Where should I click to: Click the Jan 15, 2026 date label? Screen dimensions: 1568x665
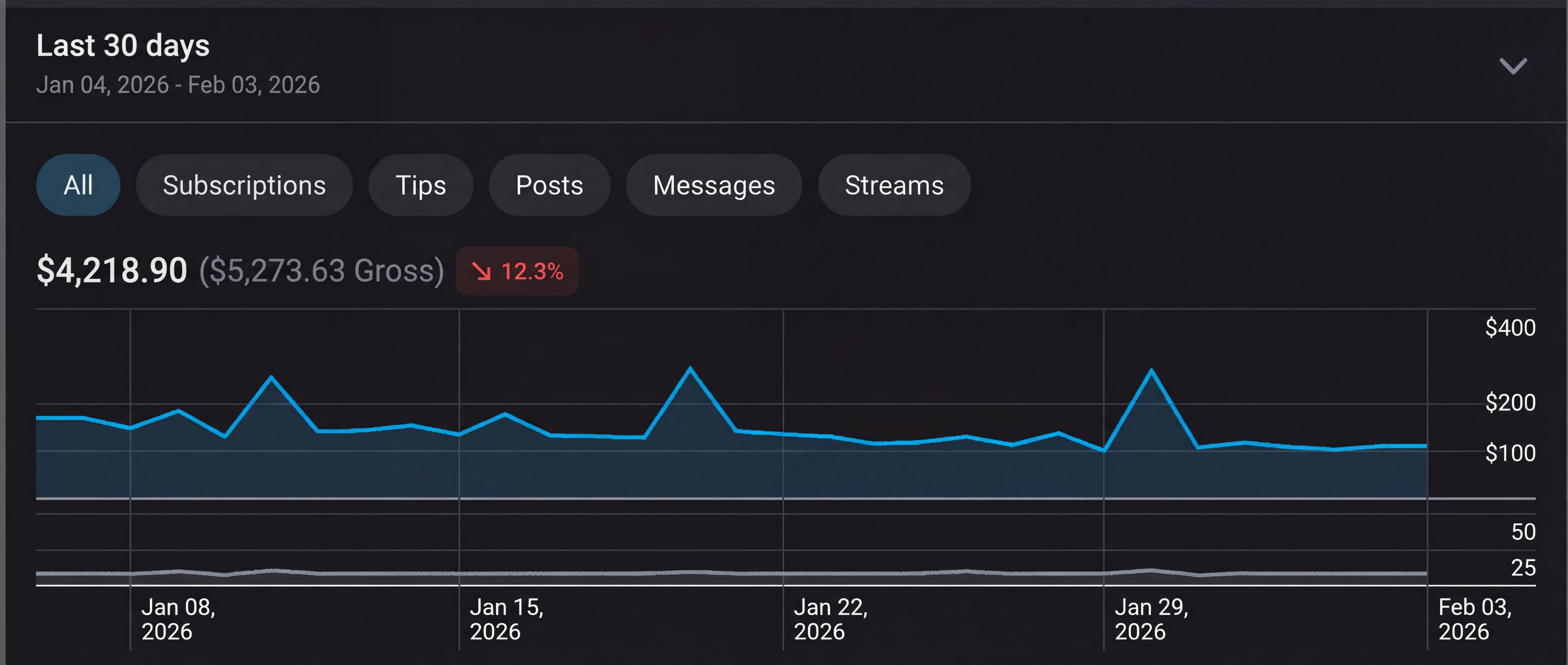coord(506,619)
